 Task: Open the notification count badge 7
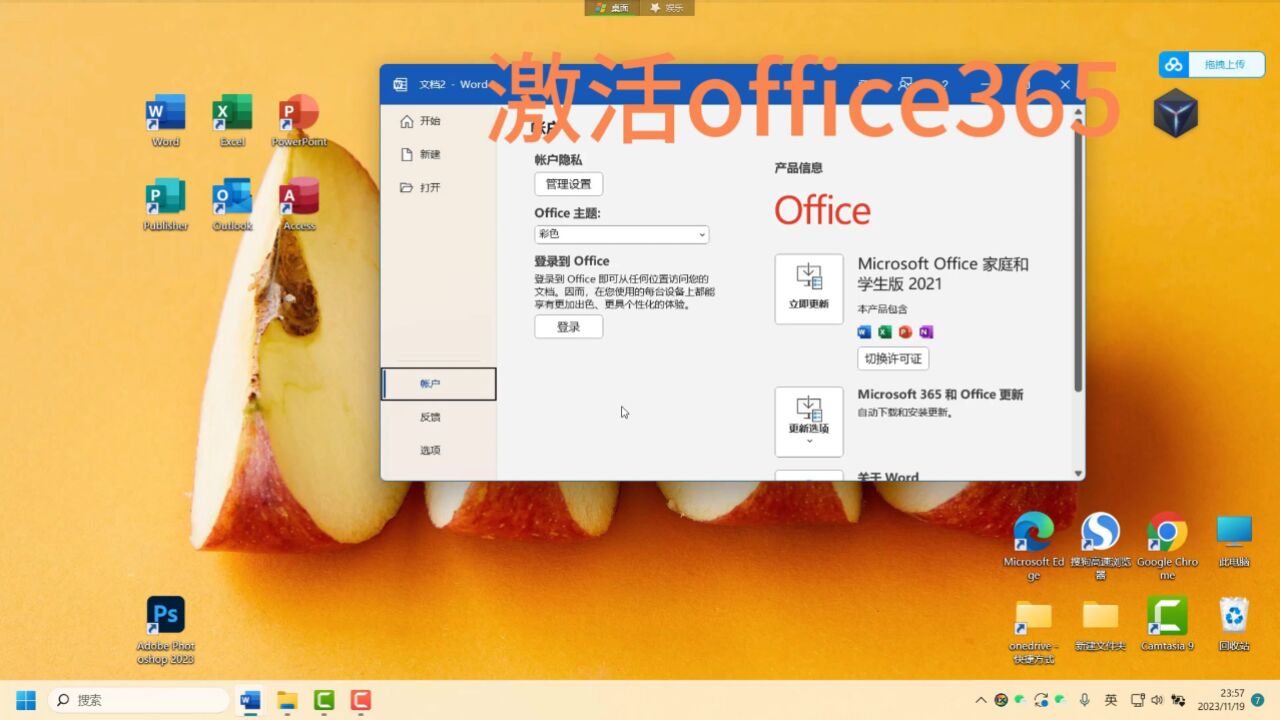point(1258,700)
